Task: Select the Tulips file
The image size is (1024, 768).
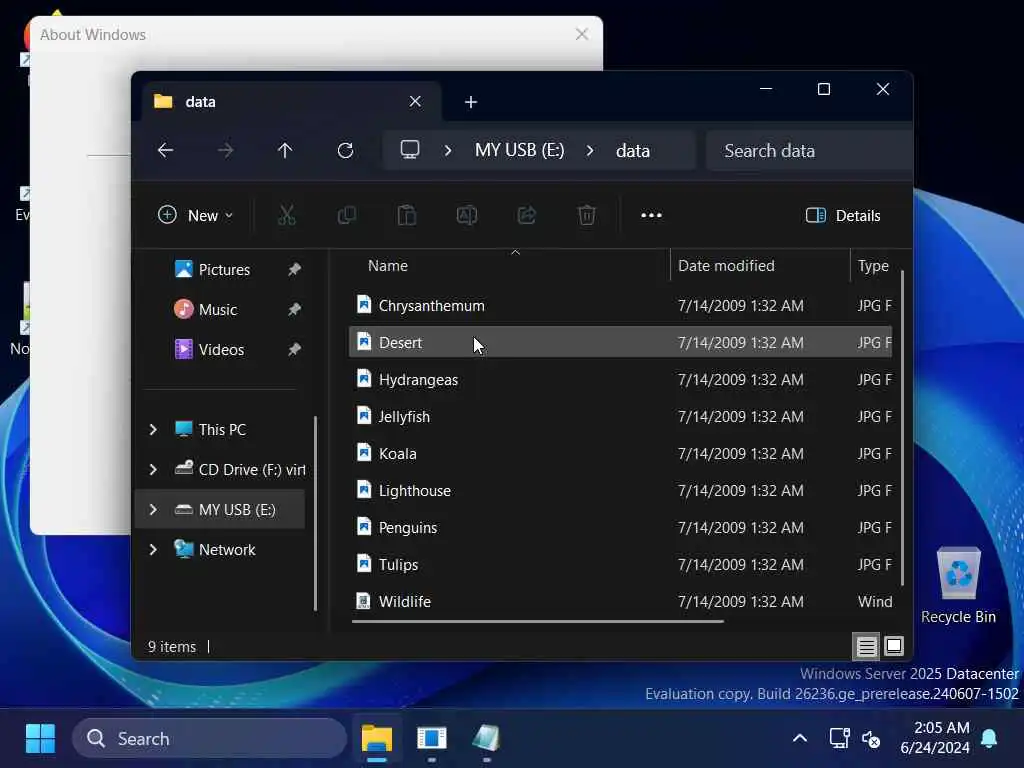Action: pyautogui.click(x=620, y=564)
